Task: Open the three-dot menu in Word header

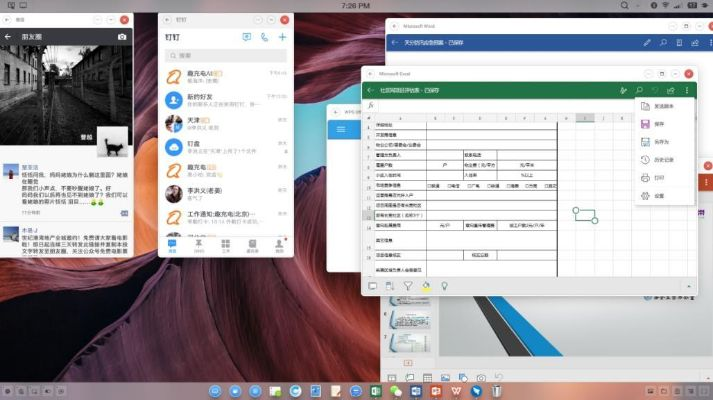Action: (x=708, y=43)
